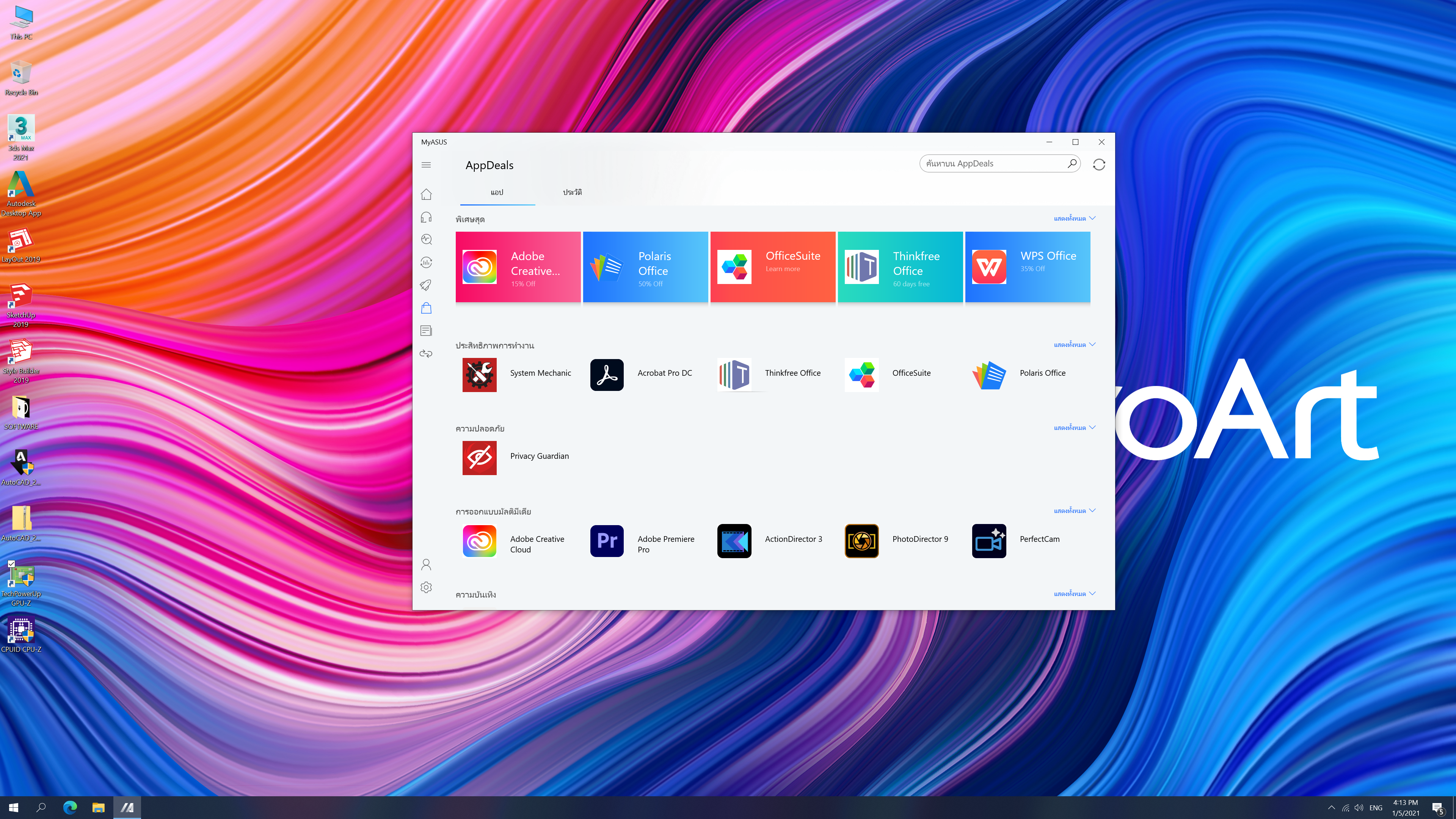The image size is (1456, 819).
Task: Open taskbar search magnifier
Action: pyautogui.click(x=41, y=808)
